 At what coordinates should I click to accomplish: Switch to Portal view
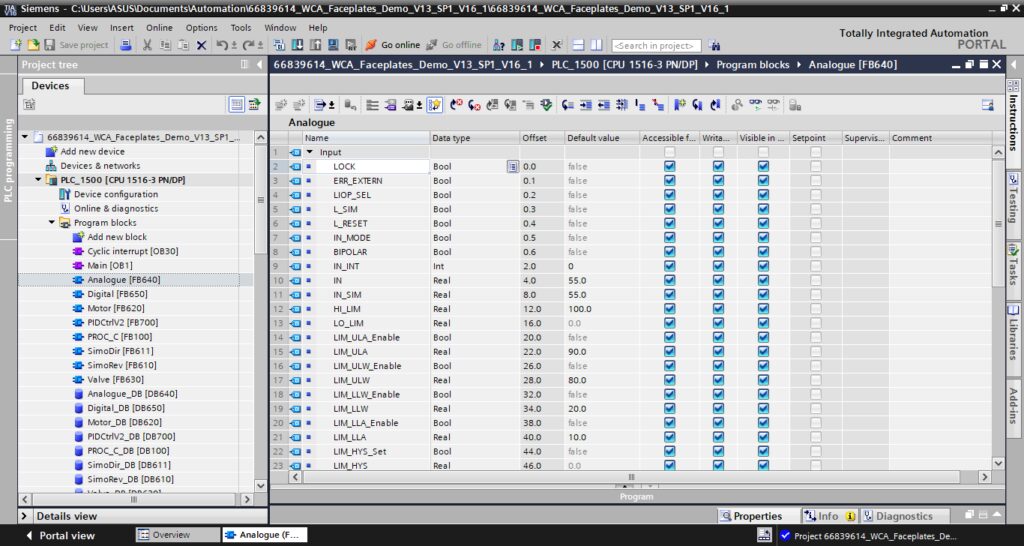pyautogui.click(x=60, y=535)
